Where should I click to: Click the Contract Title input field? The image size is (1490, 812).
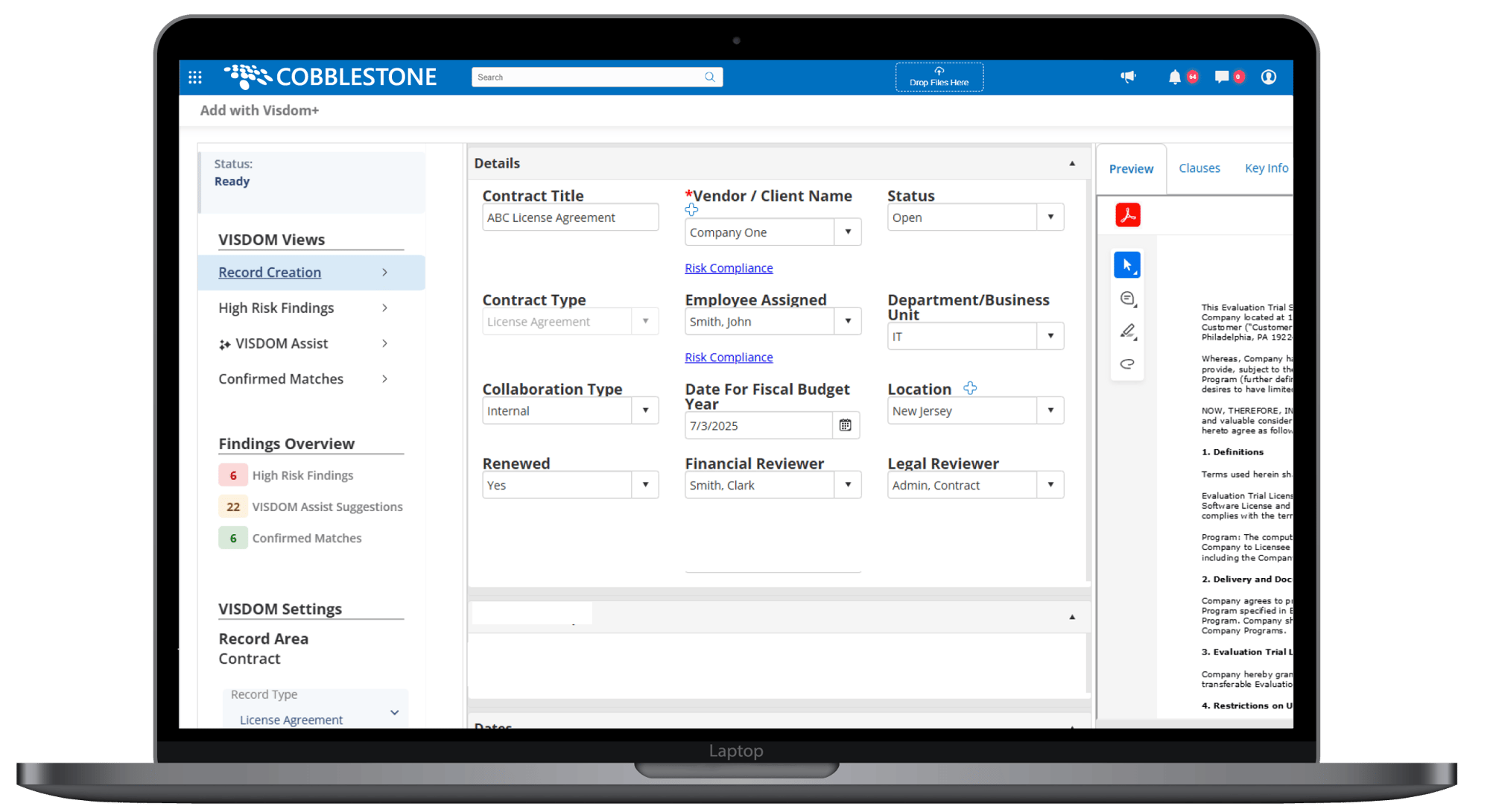click(570, 218)
